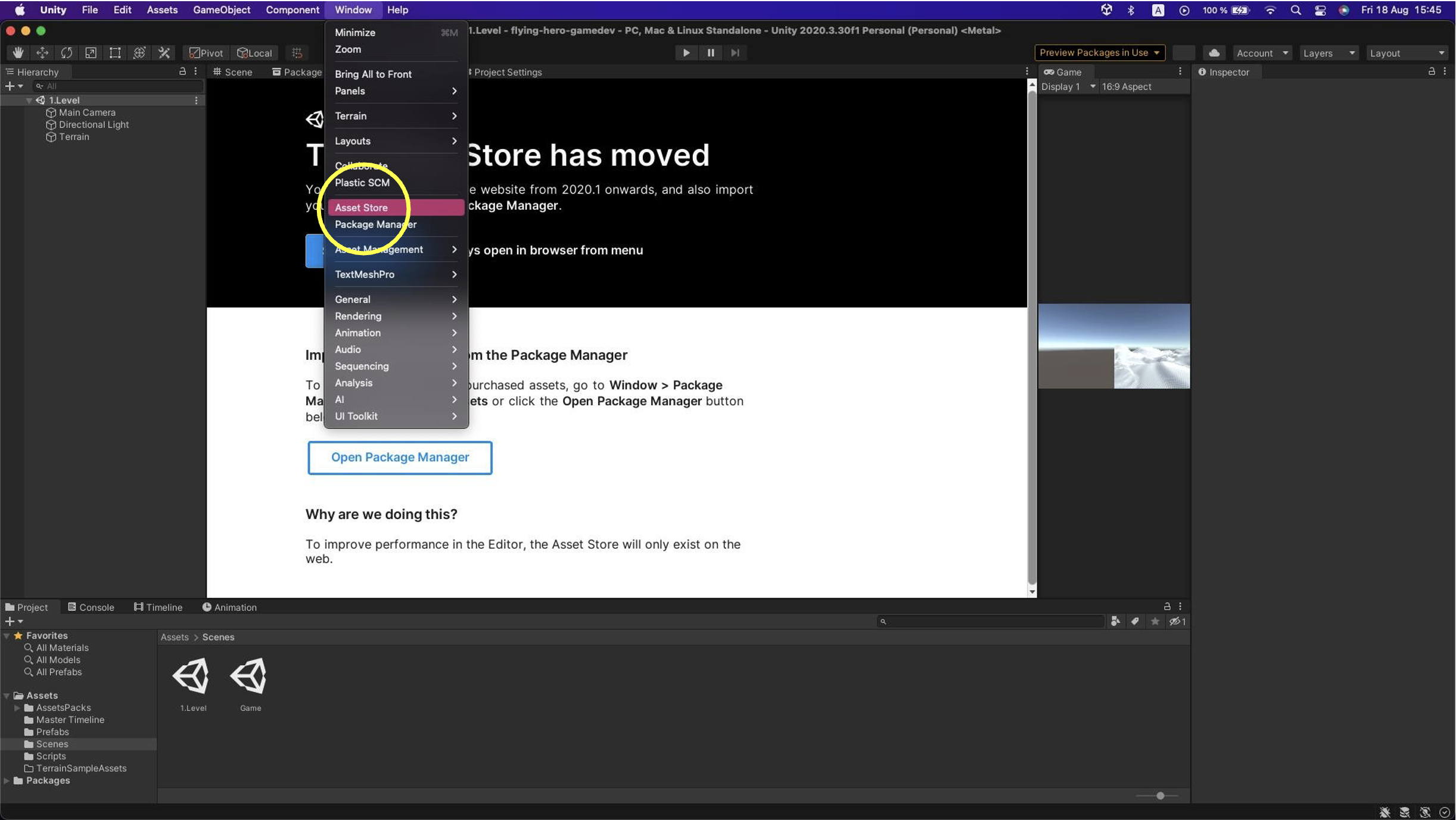Viewport: 1456px width, 820px height.
Task: Switch to the Animation tab
Action: [229, 607]
